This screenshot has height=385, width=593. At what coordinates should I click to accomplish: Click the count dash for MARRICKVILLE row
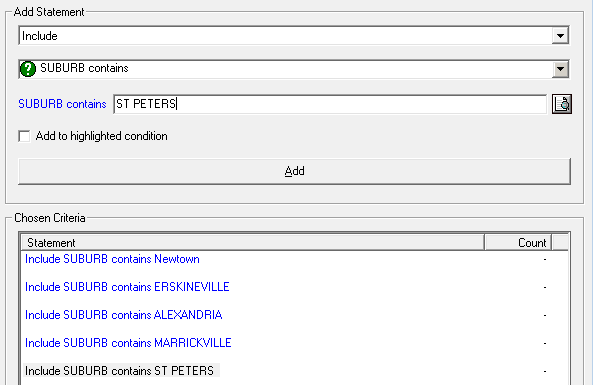(545, 343)
